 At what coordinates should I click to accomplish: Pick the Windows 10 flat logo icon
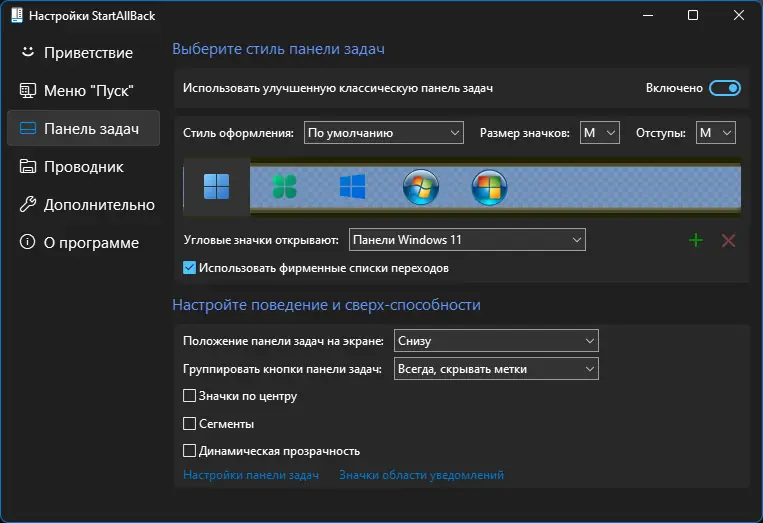click(352, 186)
